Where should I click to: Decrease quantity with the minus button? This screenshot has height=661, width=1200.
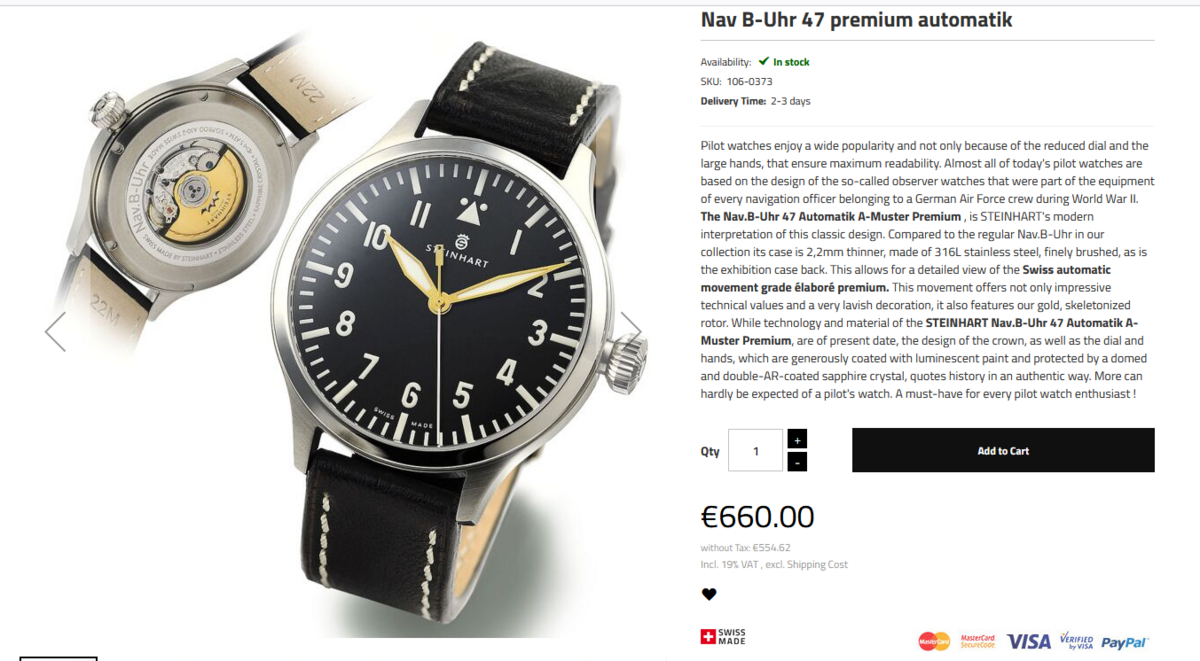[x=797, y=462]
